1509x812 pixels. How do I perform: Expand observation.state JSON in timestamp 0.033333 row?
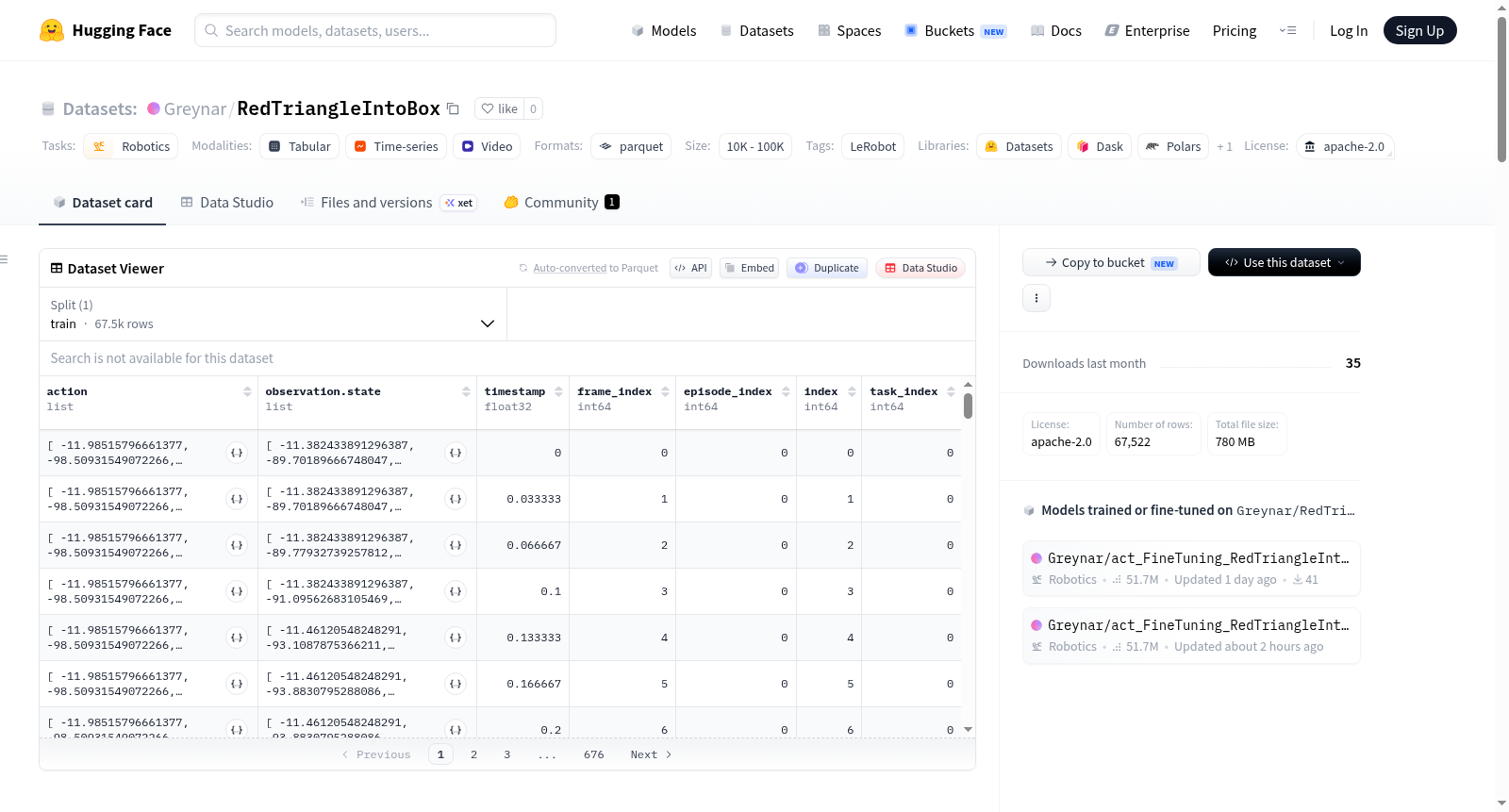pos(456,499)
